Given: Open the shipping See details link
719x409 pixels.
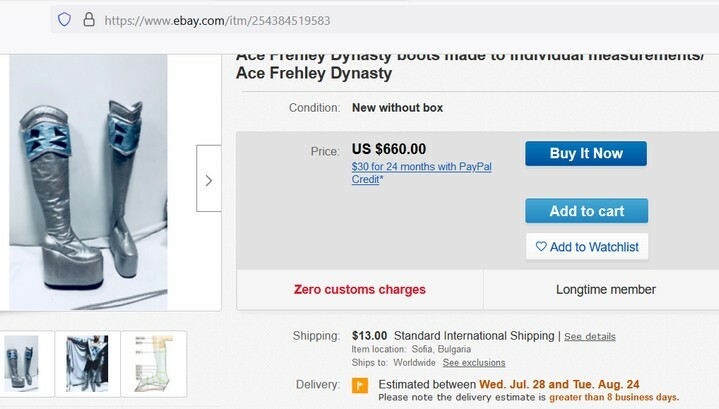Looking at the screenshot, I should click(x=590, y=336).
